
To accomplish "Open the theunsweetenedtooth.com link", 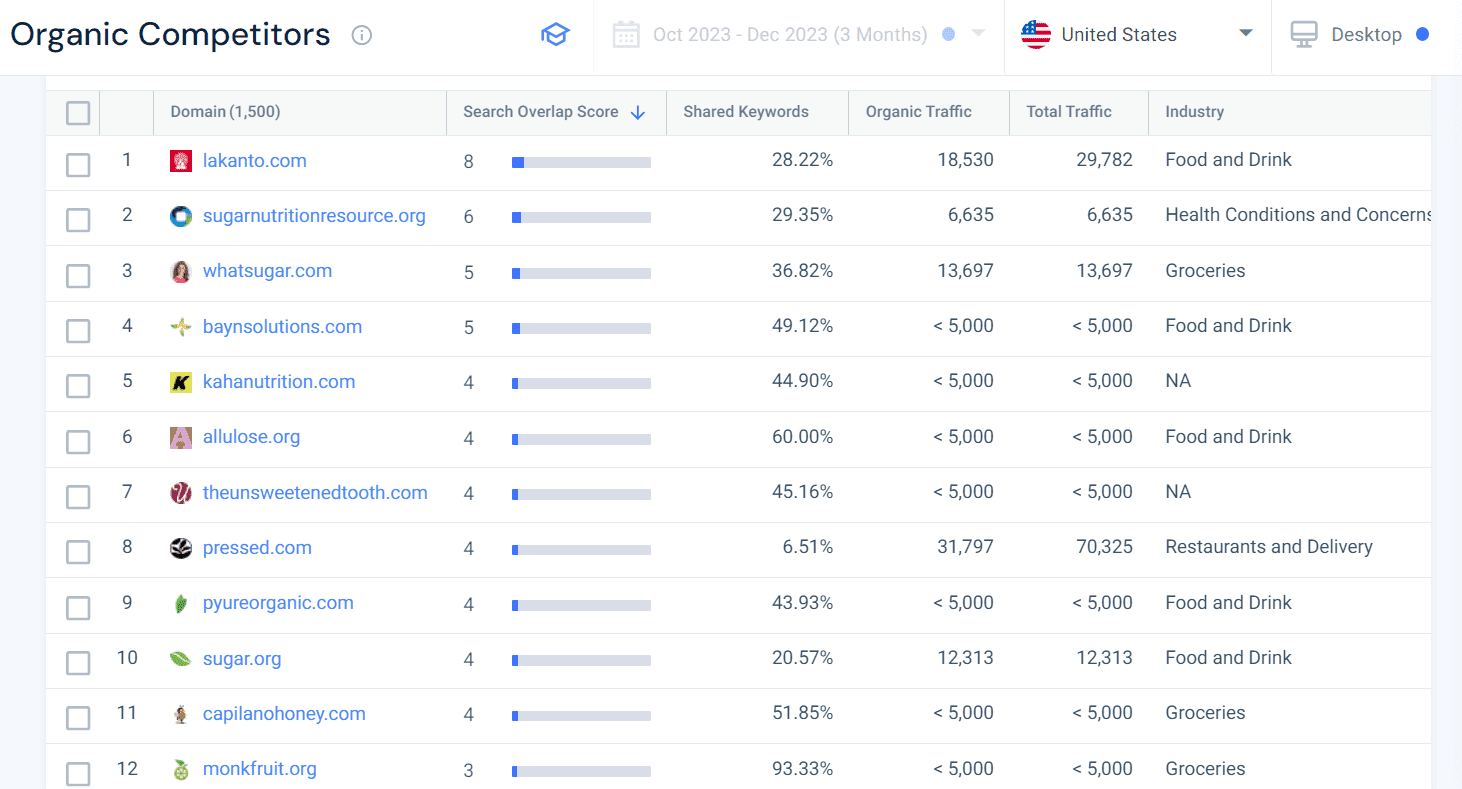I will (315, 493).
